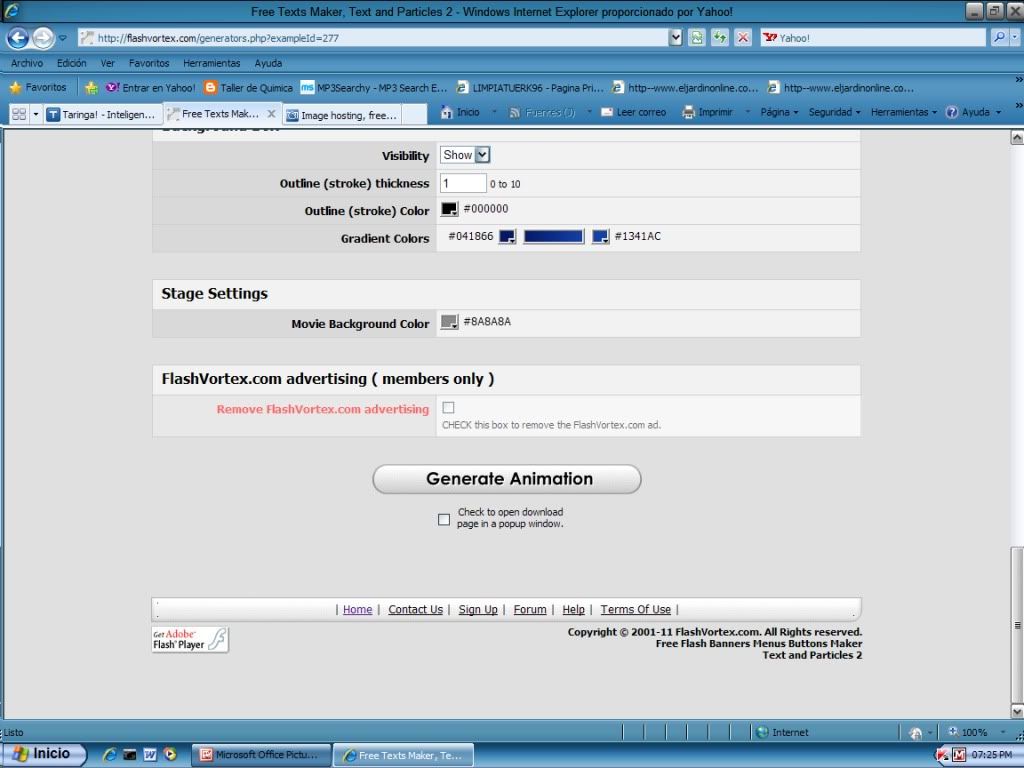The width and height of the screenshot is (1024, 768).
Task: Pick the first gradient color #041866 swatch
Action: pos(507,237)
